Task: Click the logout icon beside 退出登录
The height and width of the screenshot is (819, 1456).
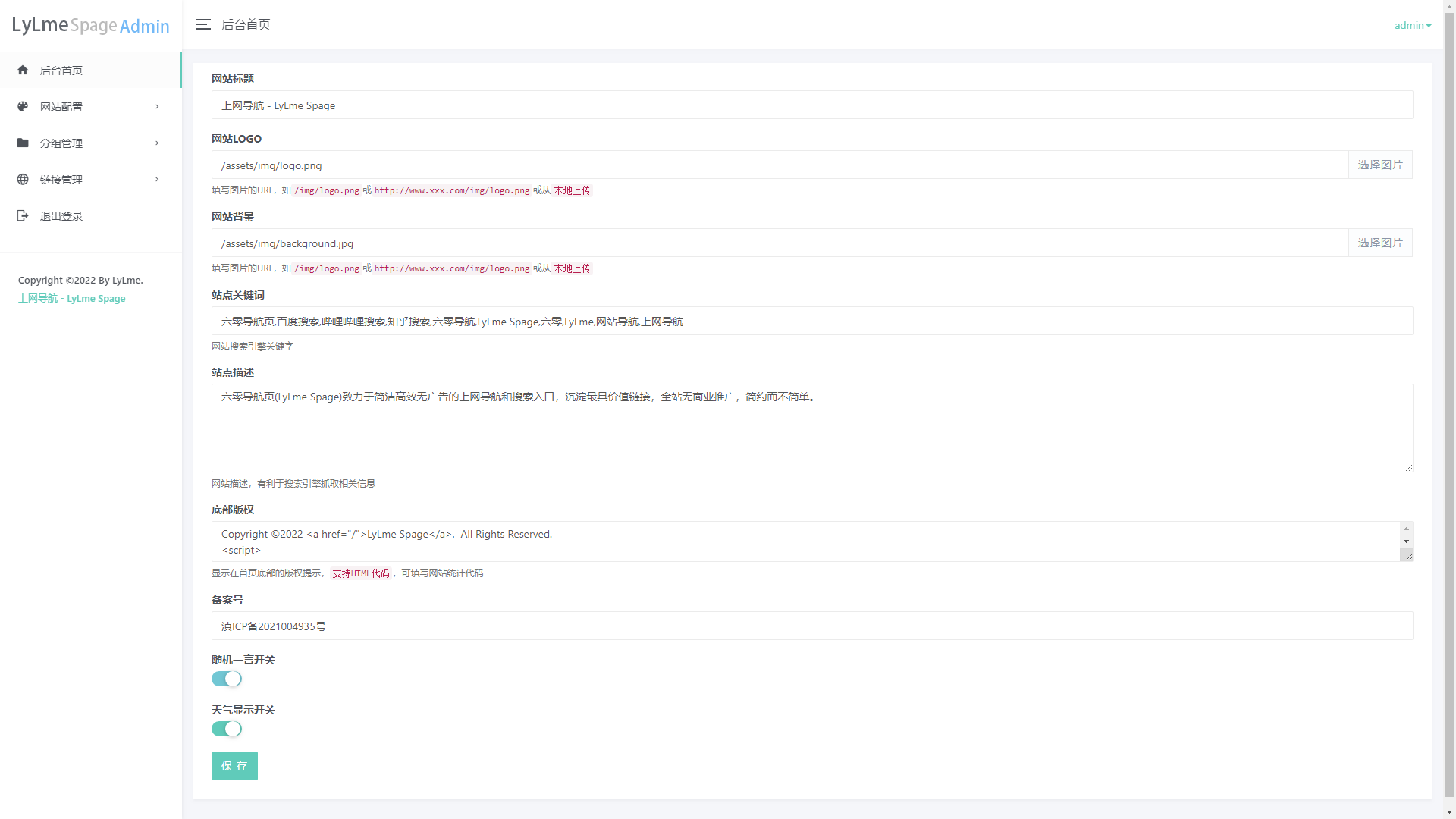Action: [x=23, y=216]
